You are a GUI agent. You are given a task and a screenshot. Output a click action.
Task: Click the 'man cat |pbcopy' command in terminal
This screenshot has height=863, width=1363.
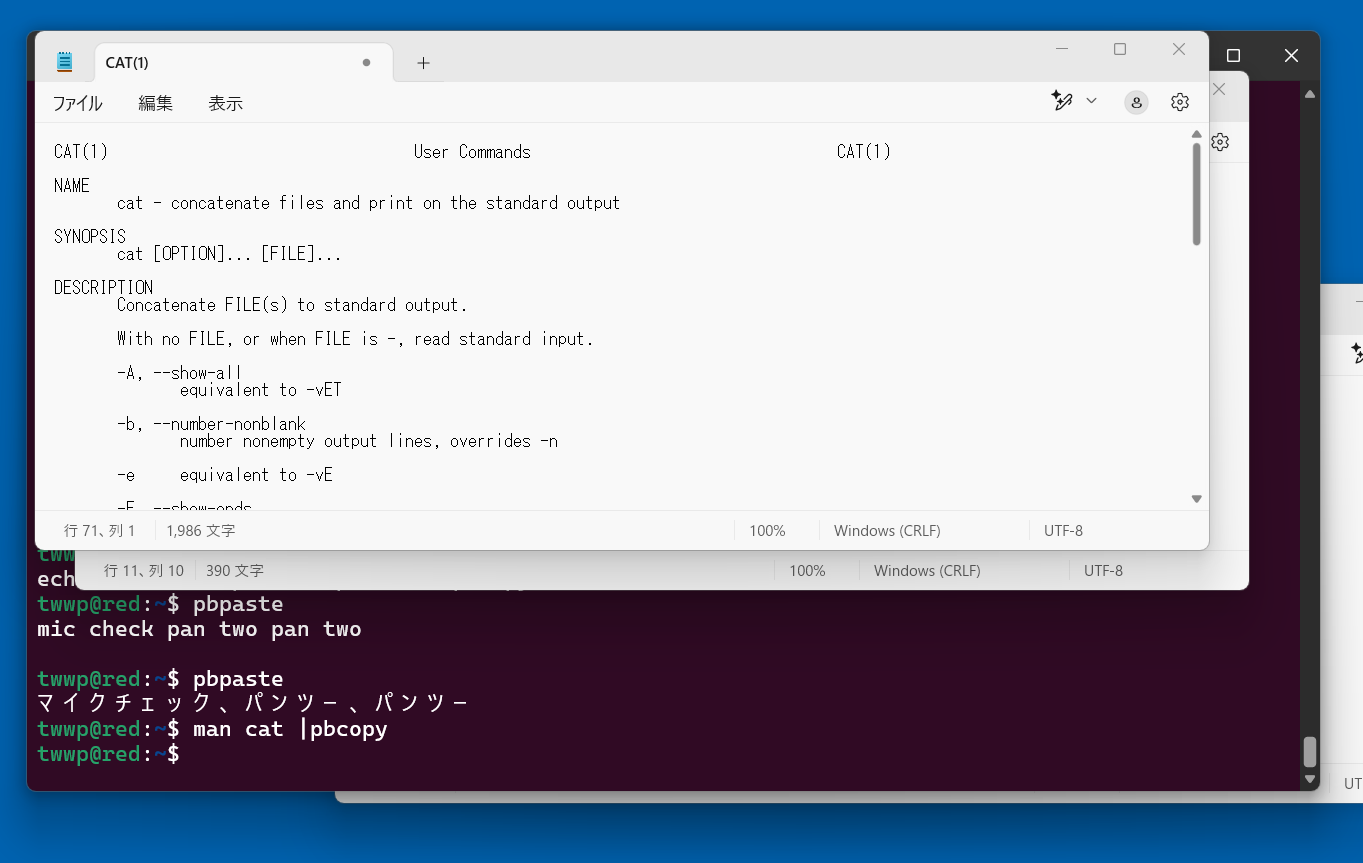click(290, 729)
